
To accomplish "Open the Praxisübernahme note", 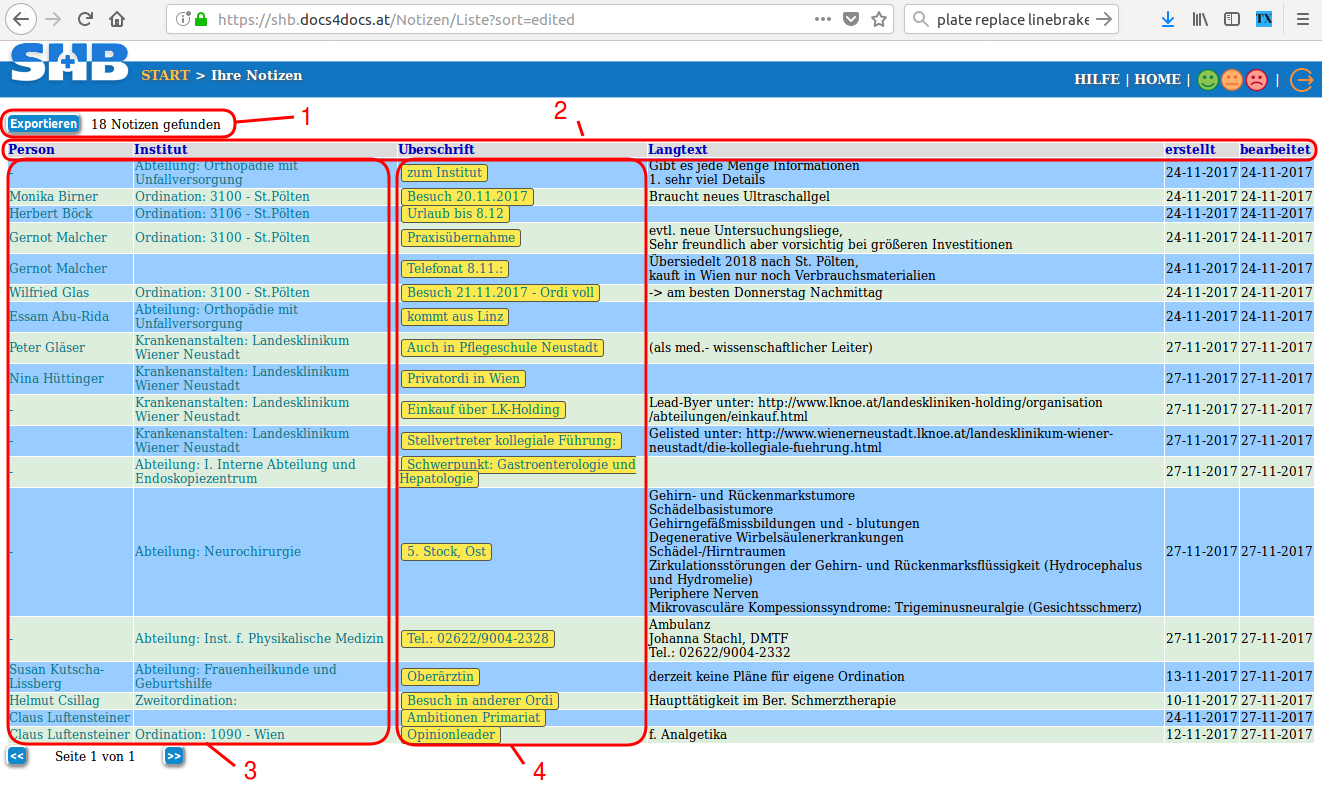I will [461, 238].
